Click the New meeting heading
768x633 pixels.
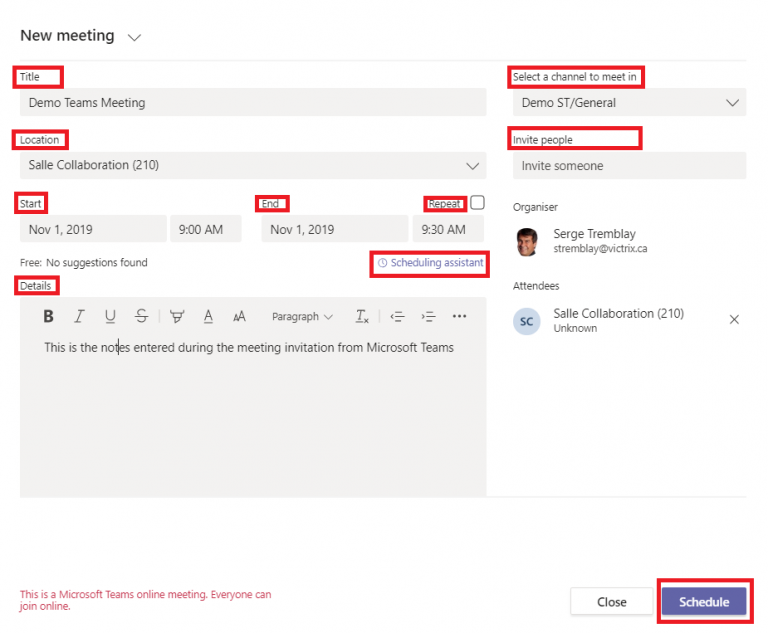pos(67,36)
